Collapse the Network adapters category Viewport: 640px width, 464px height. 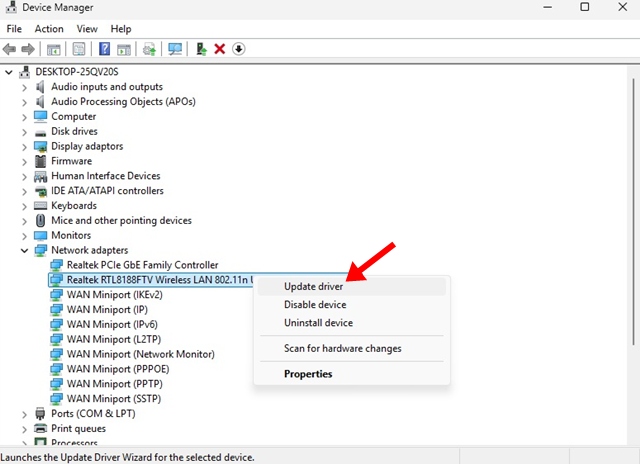tap(25, 250)
